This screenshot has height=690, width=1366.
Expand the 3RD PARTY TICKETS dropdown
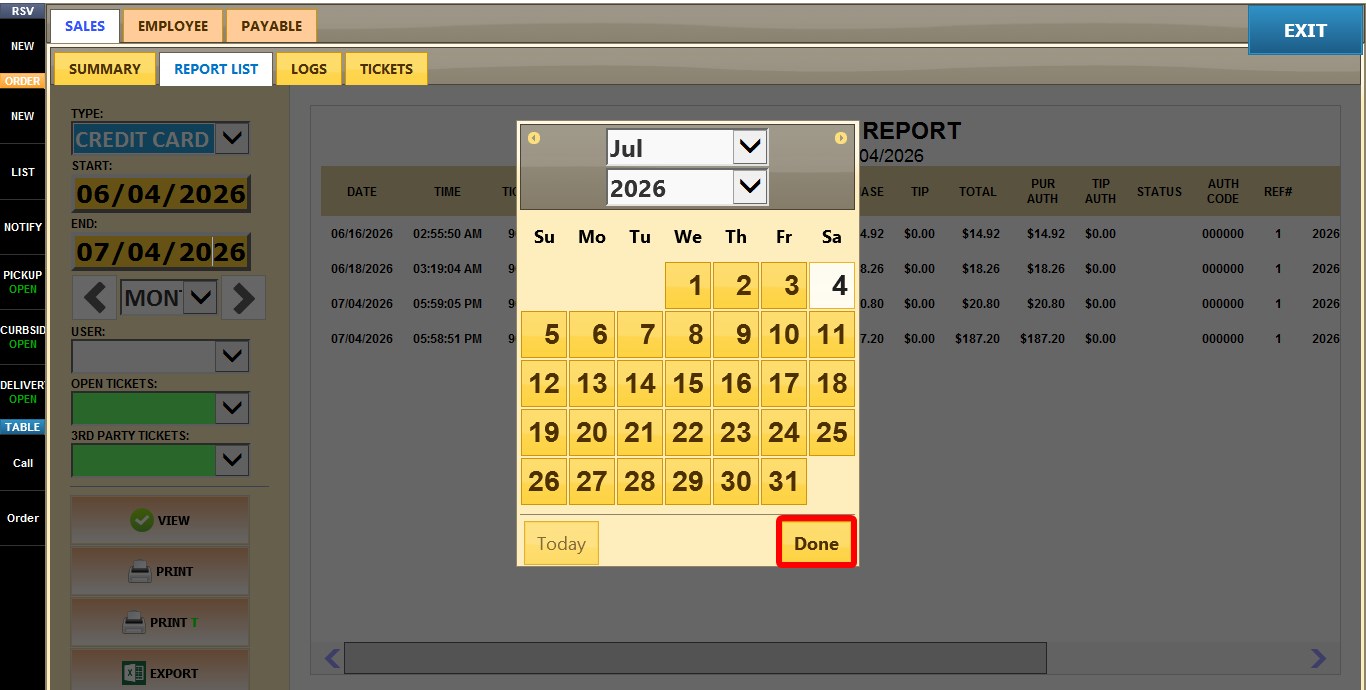tap(232, 459)
